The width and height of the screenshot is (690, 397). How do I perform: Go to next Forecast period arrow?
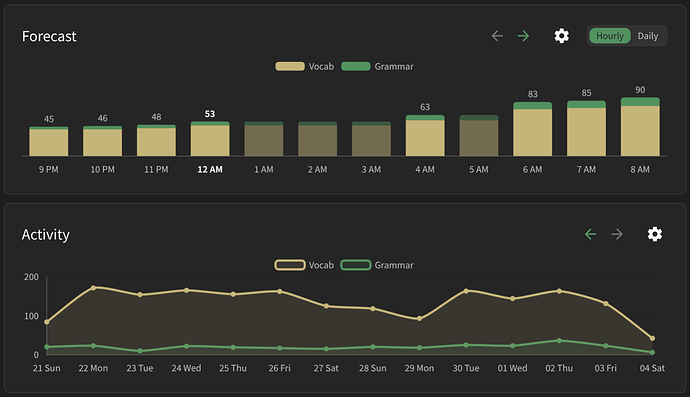tap(523, 36)
